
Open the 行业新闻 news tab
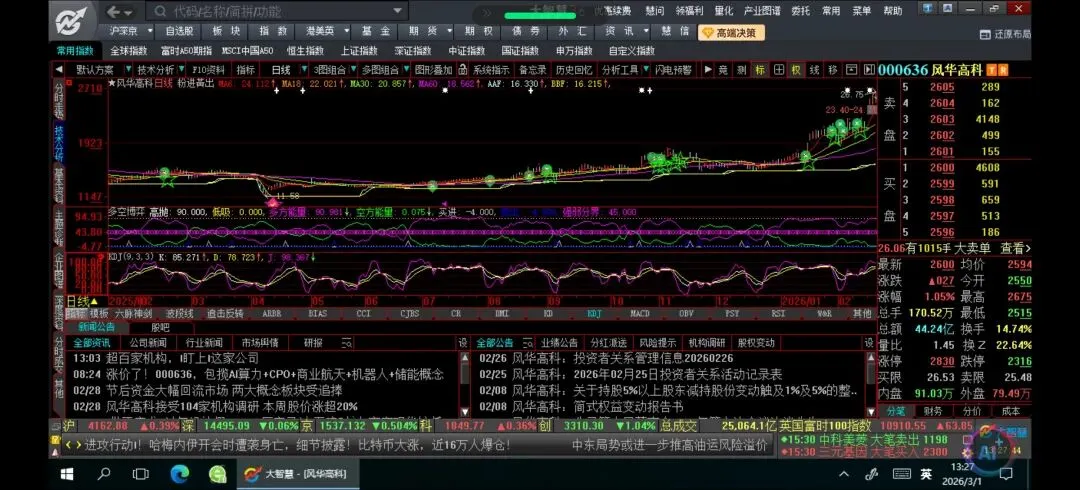205,343
